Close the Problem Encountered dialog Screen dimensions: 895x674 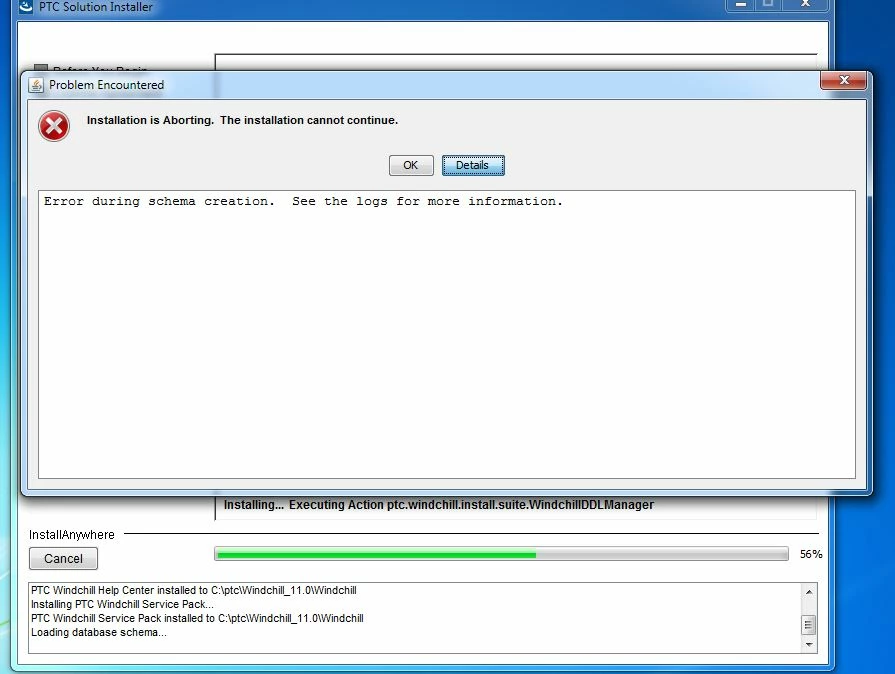(844, 80)
